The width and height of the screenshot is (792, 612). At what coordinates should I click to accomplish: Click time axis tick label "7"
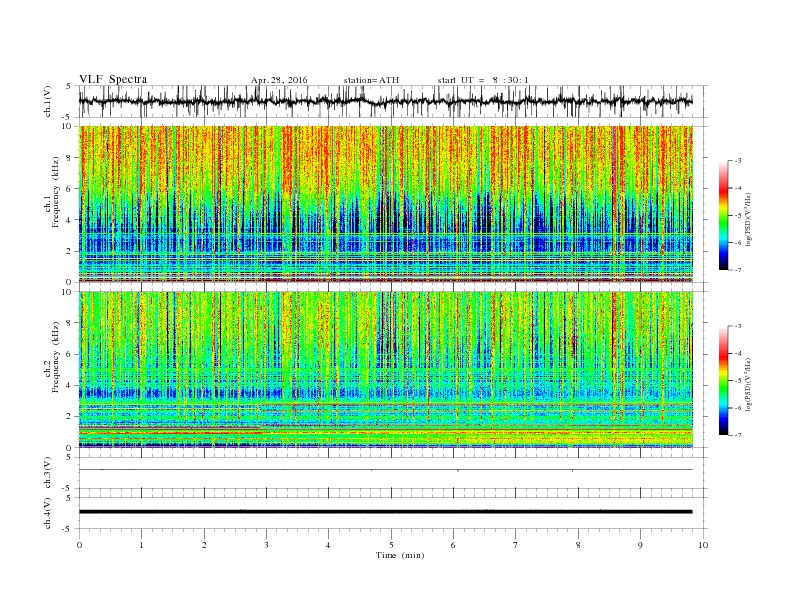tap(516, 545)
